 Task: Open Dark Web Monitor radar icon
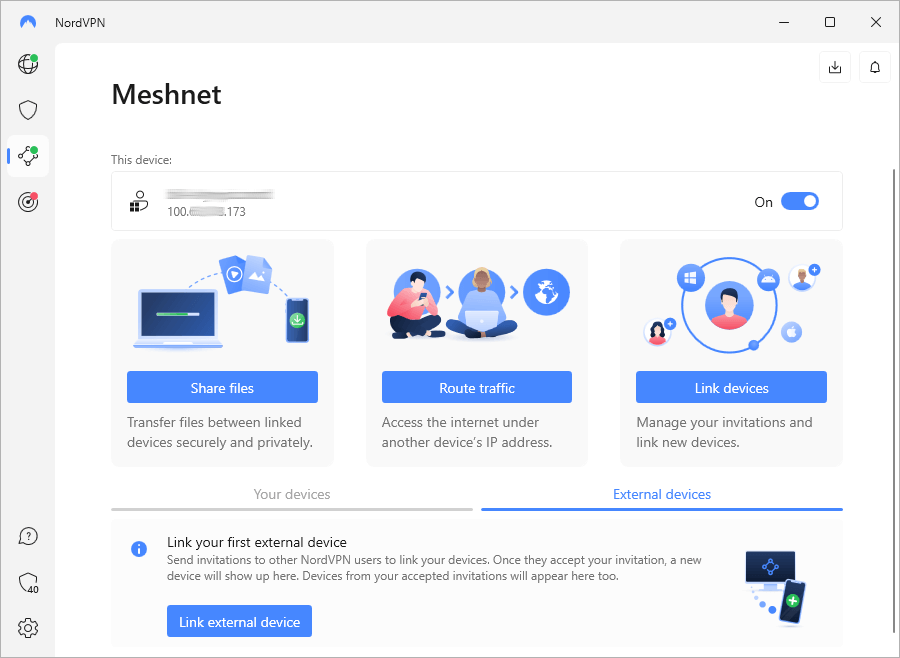point(28,202)
